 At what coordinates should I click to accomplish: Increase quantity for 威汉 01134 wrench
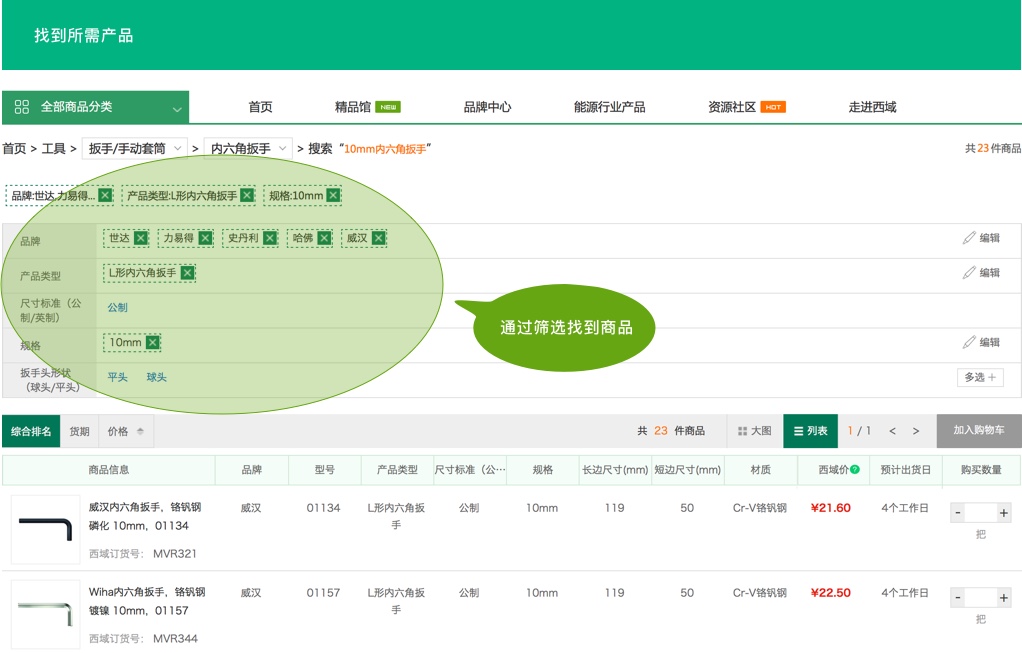[x=1004, y=513]
